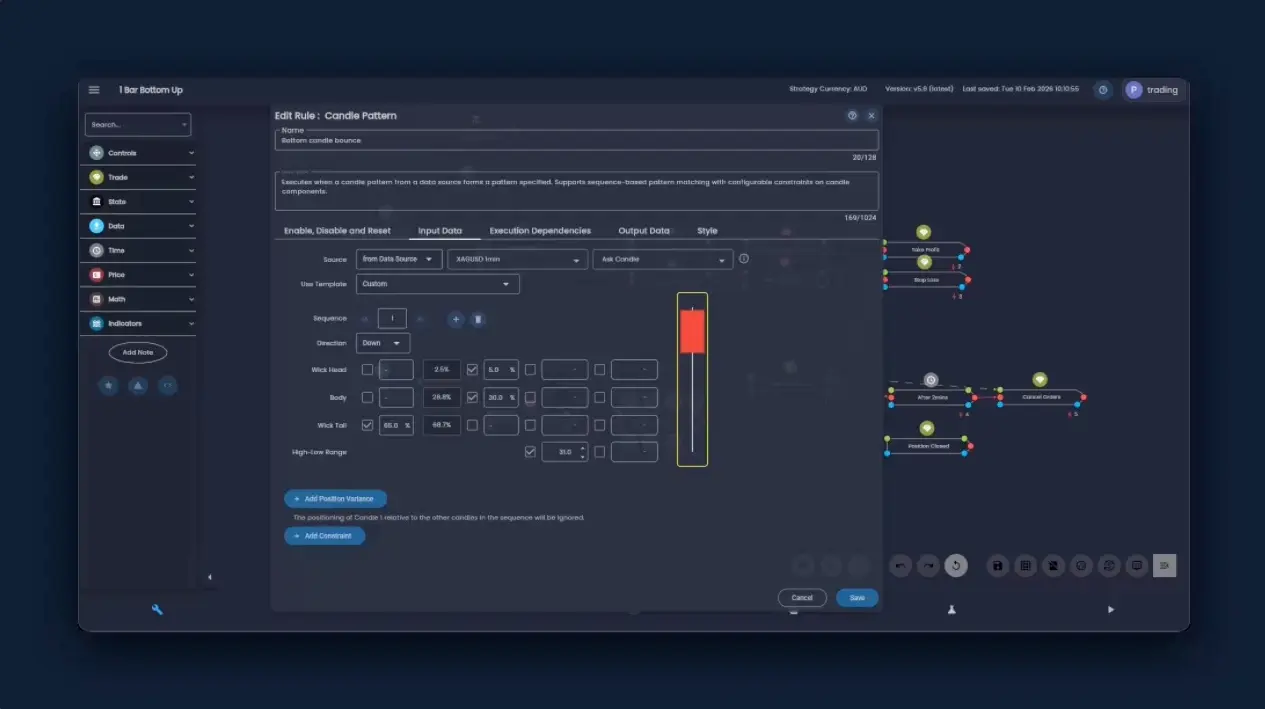
Task: Click the save disk icon in toolbar
Action: pos(997,566)
